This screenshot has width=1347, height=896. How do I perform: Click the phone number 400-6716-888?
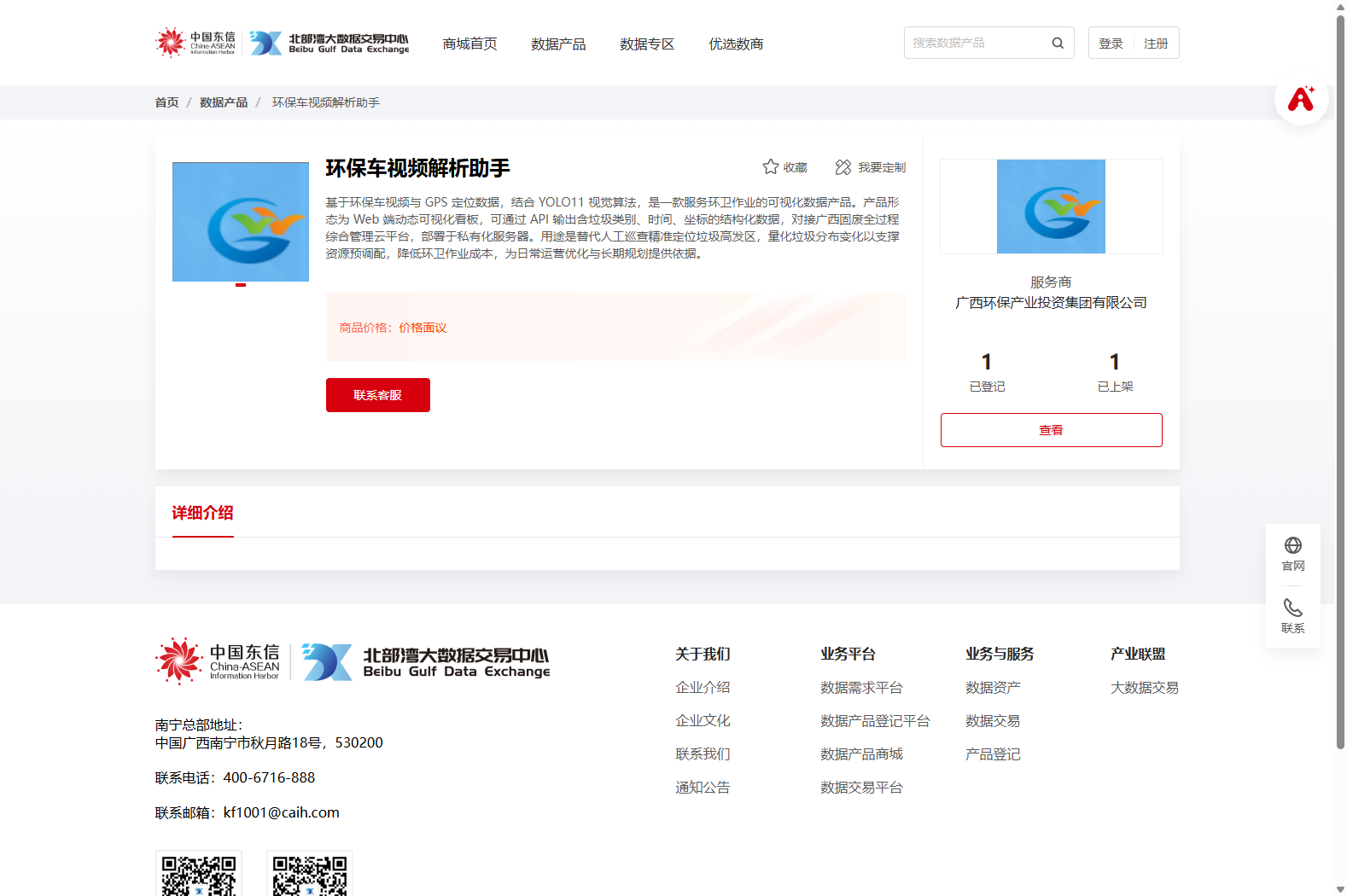tap(270, 778)
